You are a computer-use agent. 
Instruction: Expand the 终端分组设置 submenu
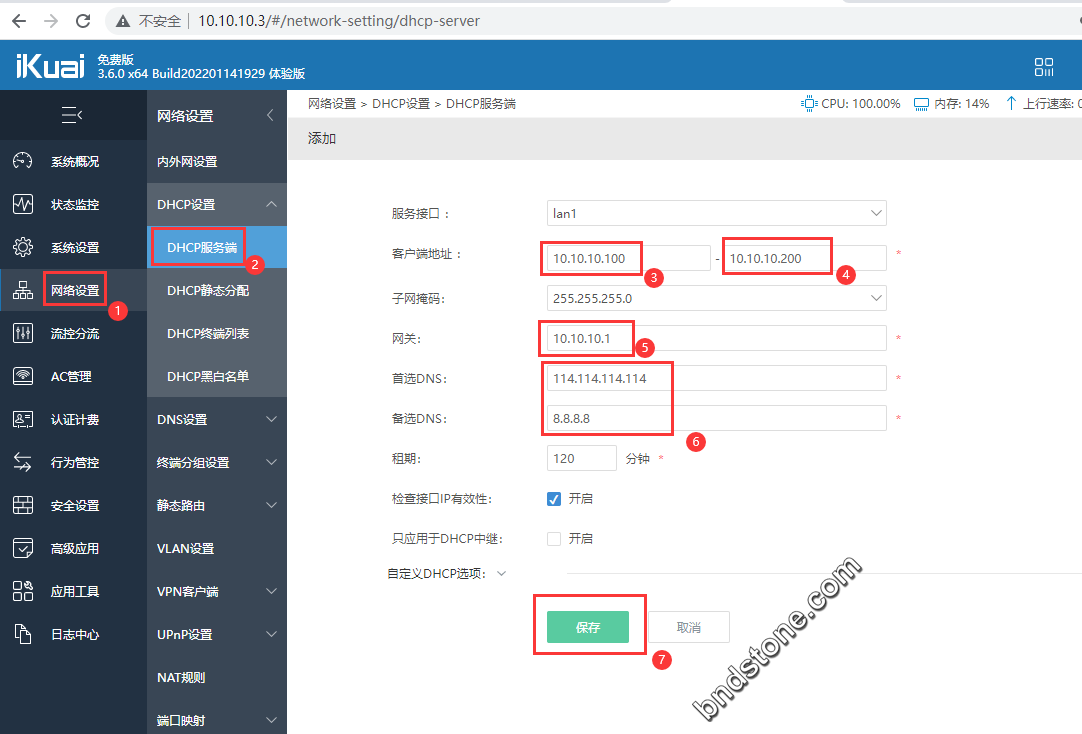click(x=271, y=462)
